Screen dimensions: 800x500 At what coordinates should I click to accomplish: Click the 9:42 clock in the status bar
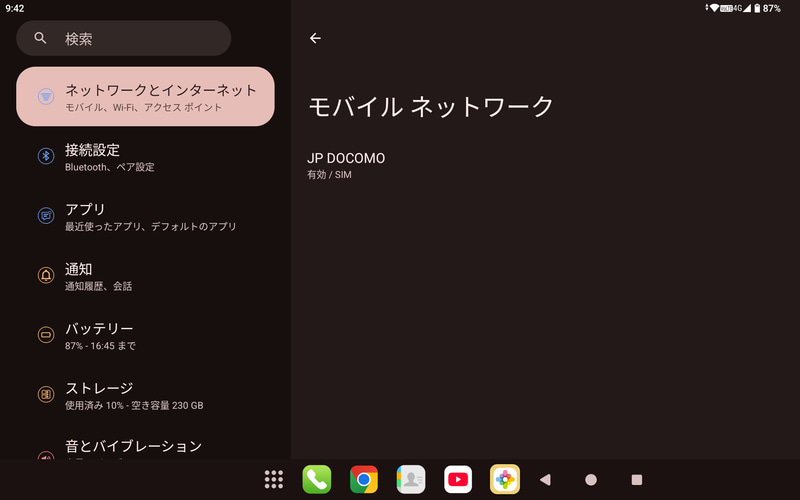tap(15, 8)
